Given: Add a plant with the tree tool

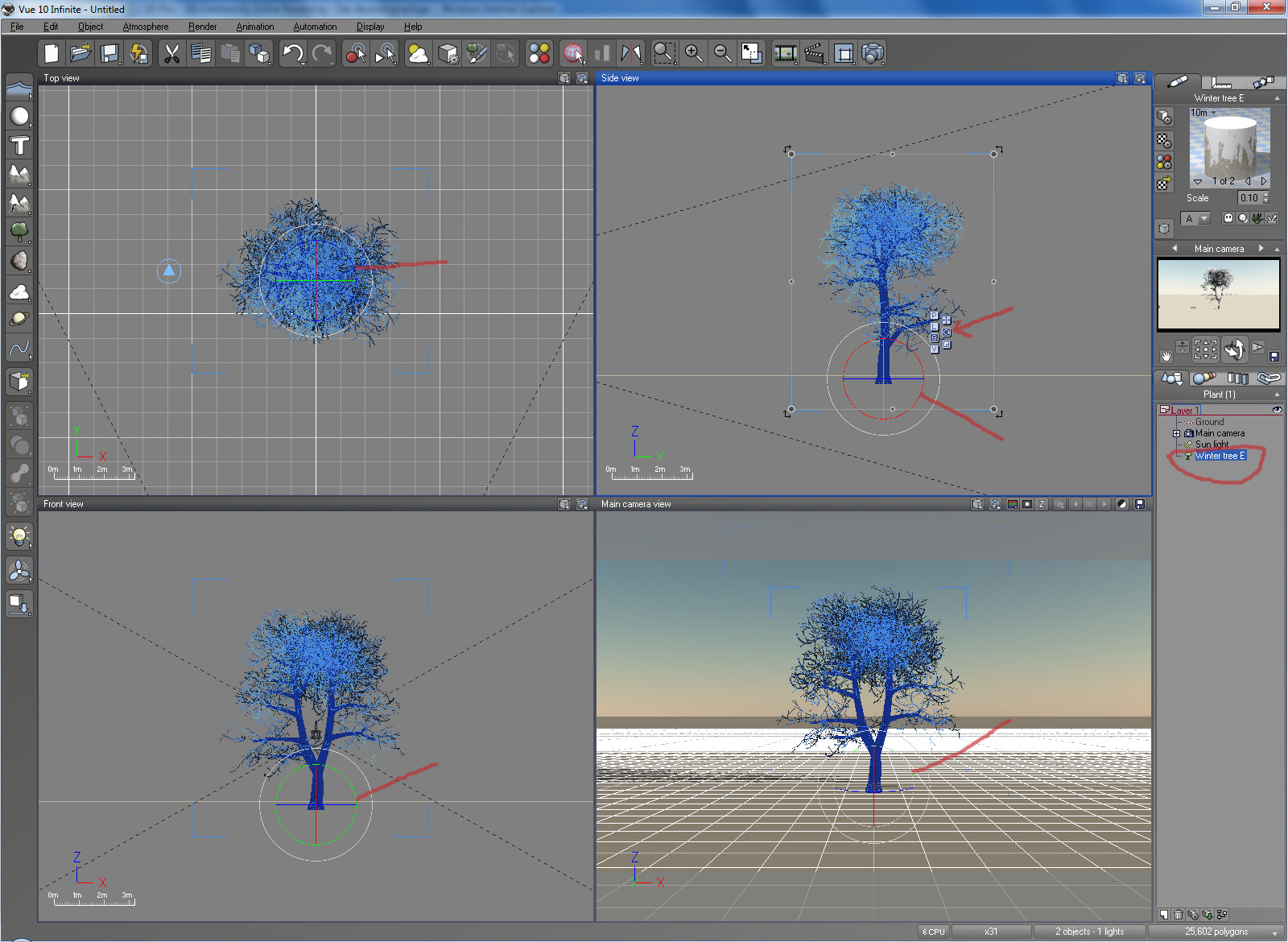Looking at the screenshot, I should click(x=19, y=233).
